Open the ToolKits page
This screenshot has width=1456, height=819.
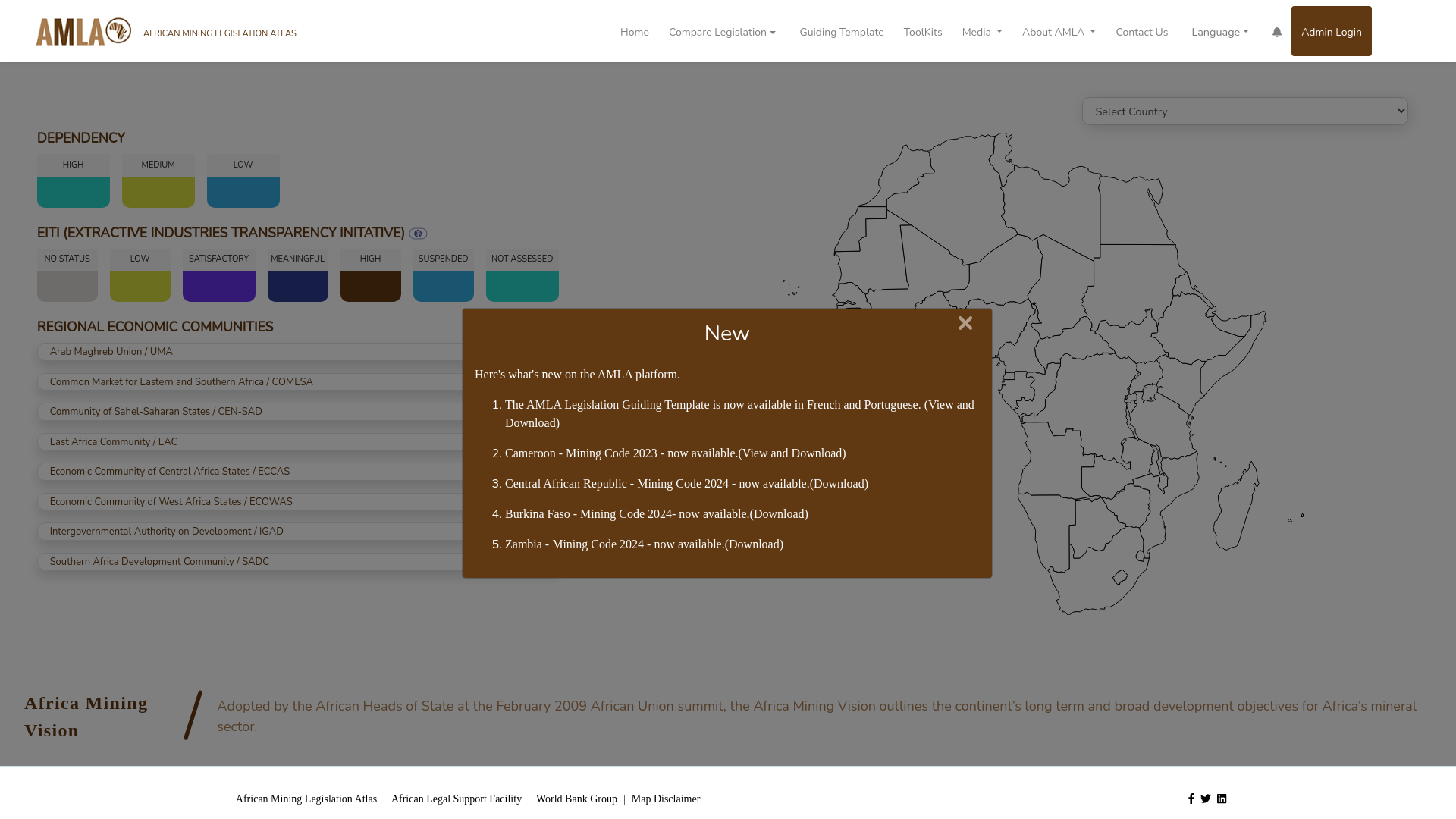923,32
